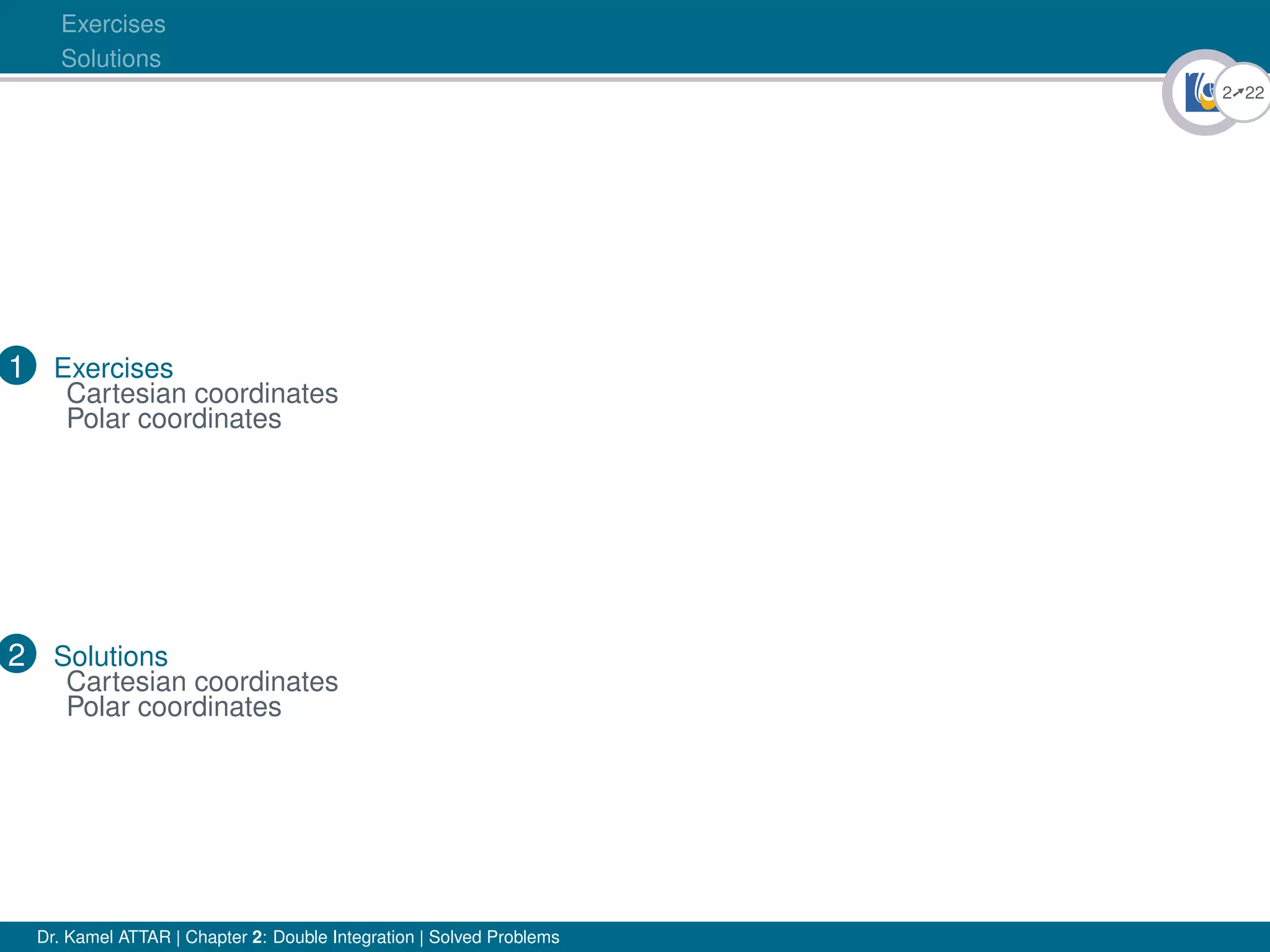Click the gray separator line under header
This screenshot has height=952, width=1270.
pos(558,79)
